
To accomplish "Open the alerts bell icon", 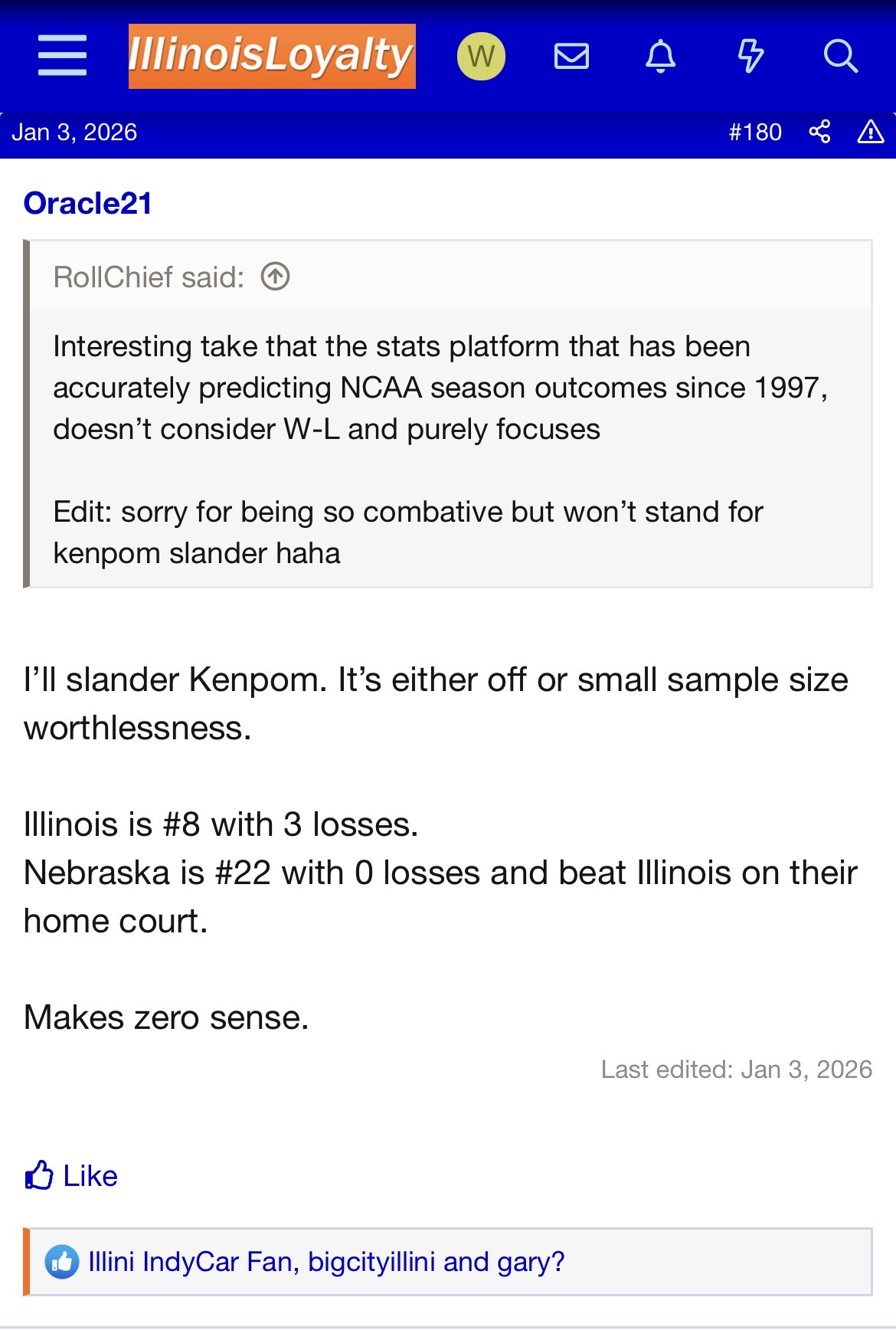I will point(660,56).
